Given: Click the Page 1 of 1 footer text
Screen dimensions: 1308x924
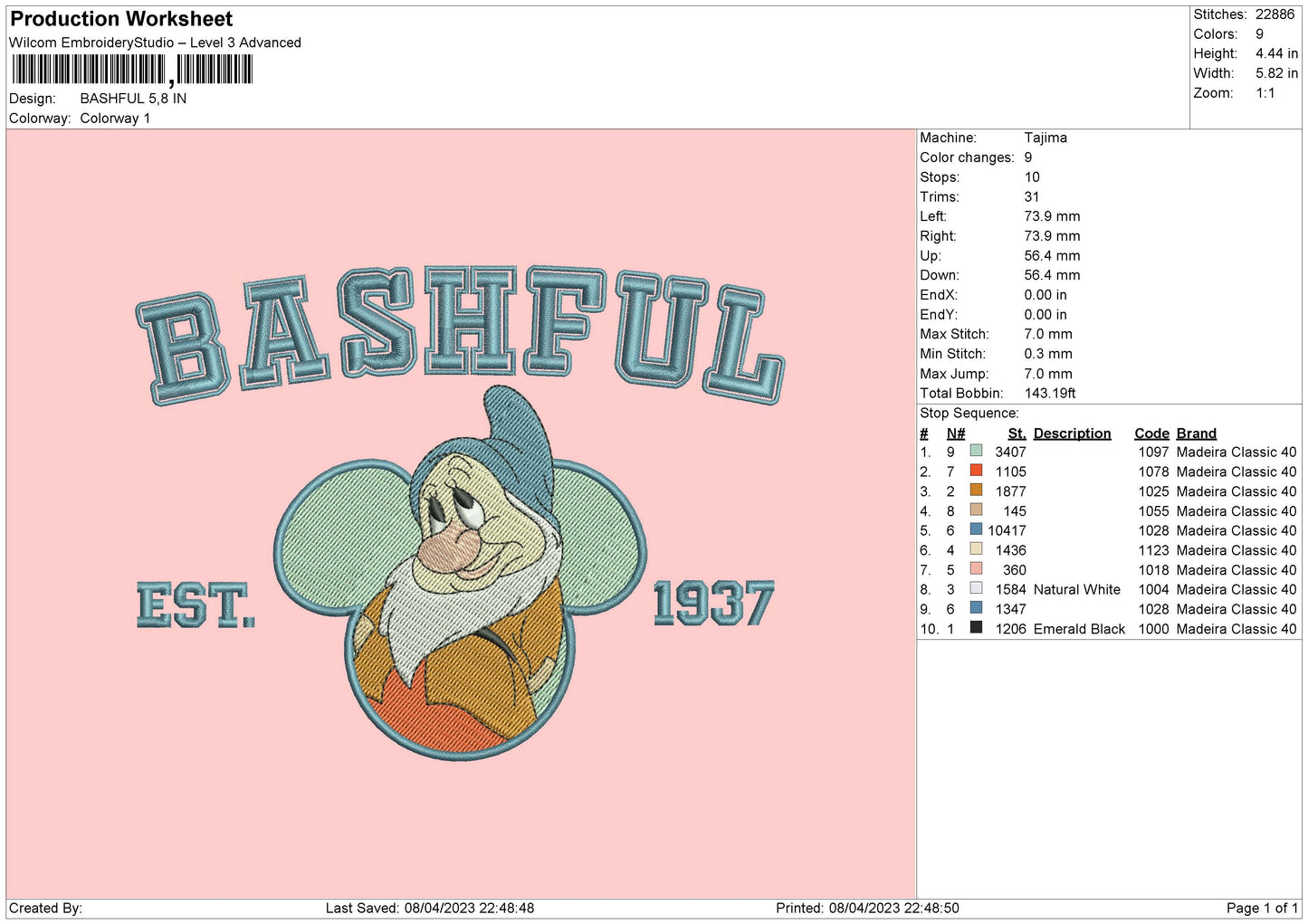Looking at the screenshot, I should point(1262,908).
